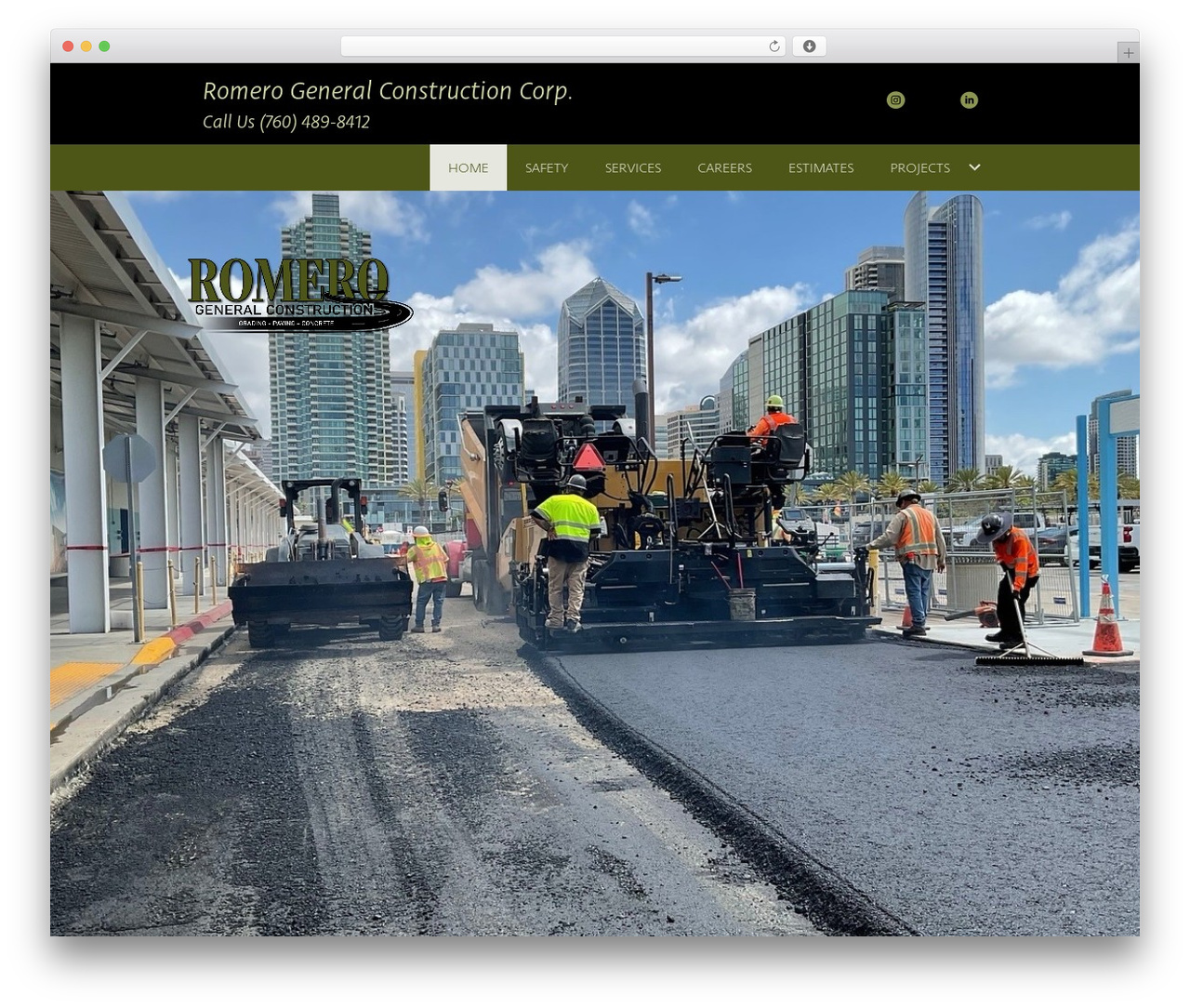Minimize the window with the yellow button
Image resolution: width=1190 pixels, height=1008 pixels.
pos(86,46)
